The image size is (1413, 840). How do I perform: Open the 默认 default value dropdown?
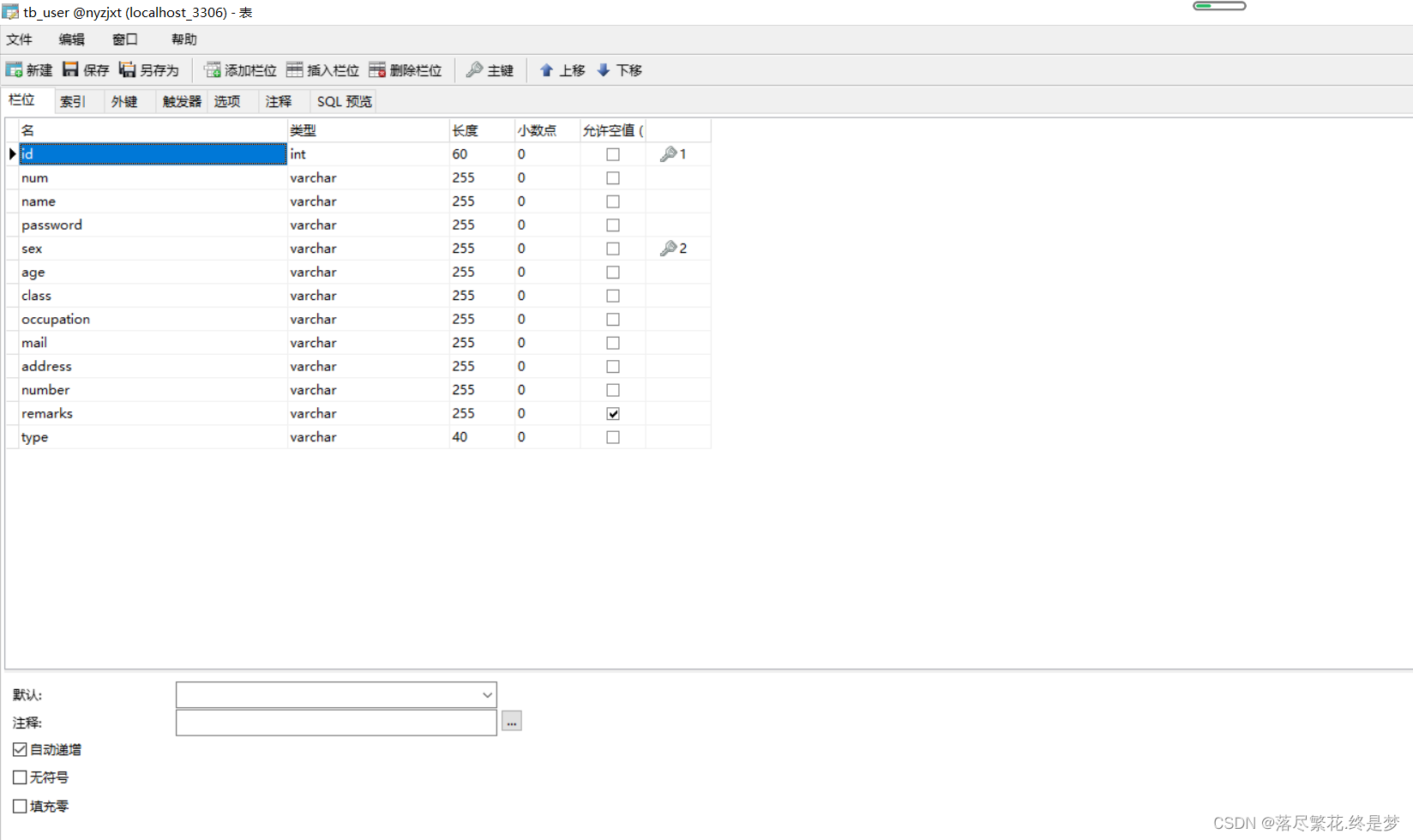(x=487, y=694)
